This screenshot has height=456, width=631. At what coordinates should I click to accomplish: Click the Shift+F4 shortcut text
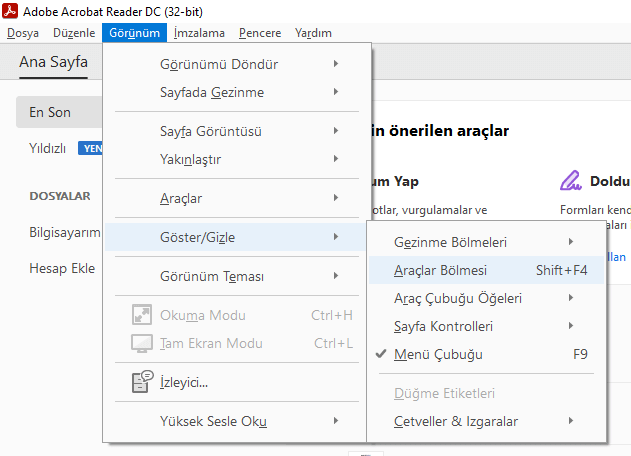click(561, 270)
